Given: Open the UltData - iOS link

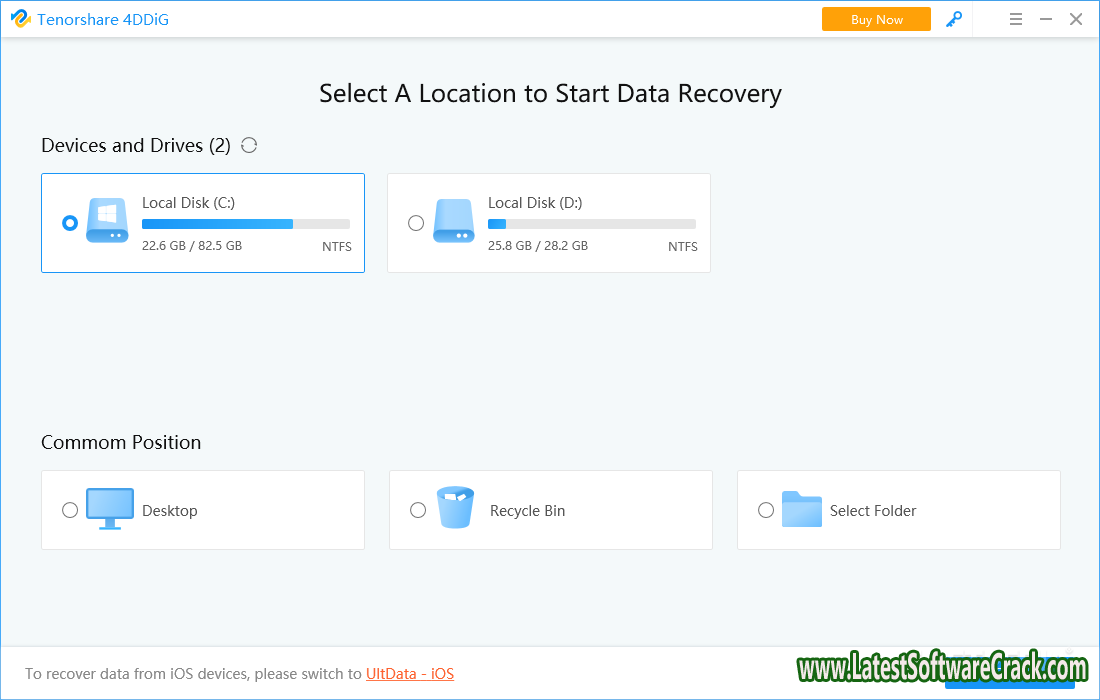Looking at the screenshot, I should 410,674.
